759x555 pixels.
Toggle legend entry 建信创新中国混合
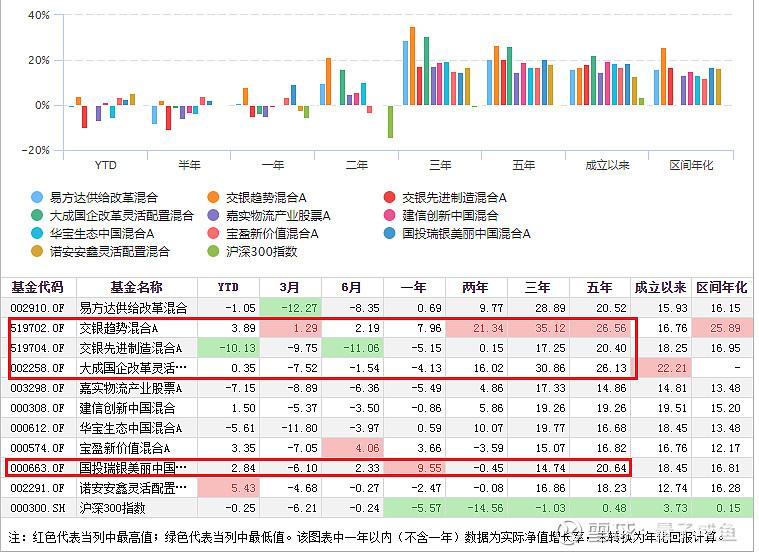440,215
